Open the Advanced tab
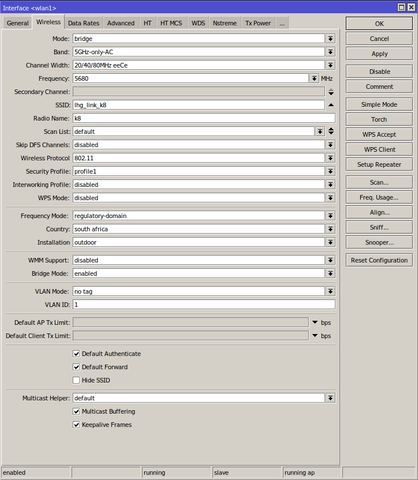418x480 pixels. (121, 23)
